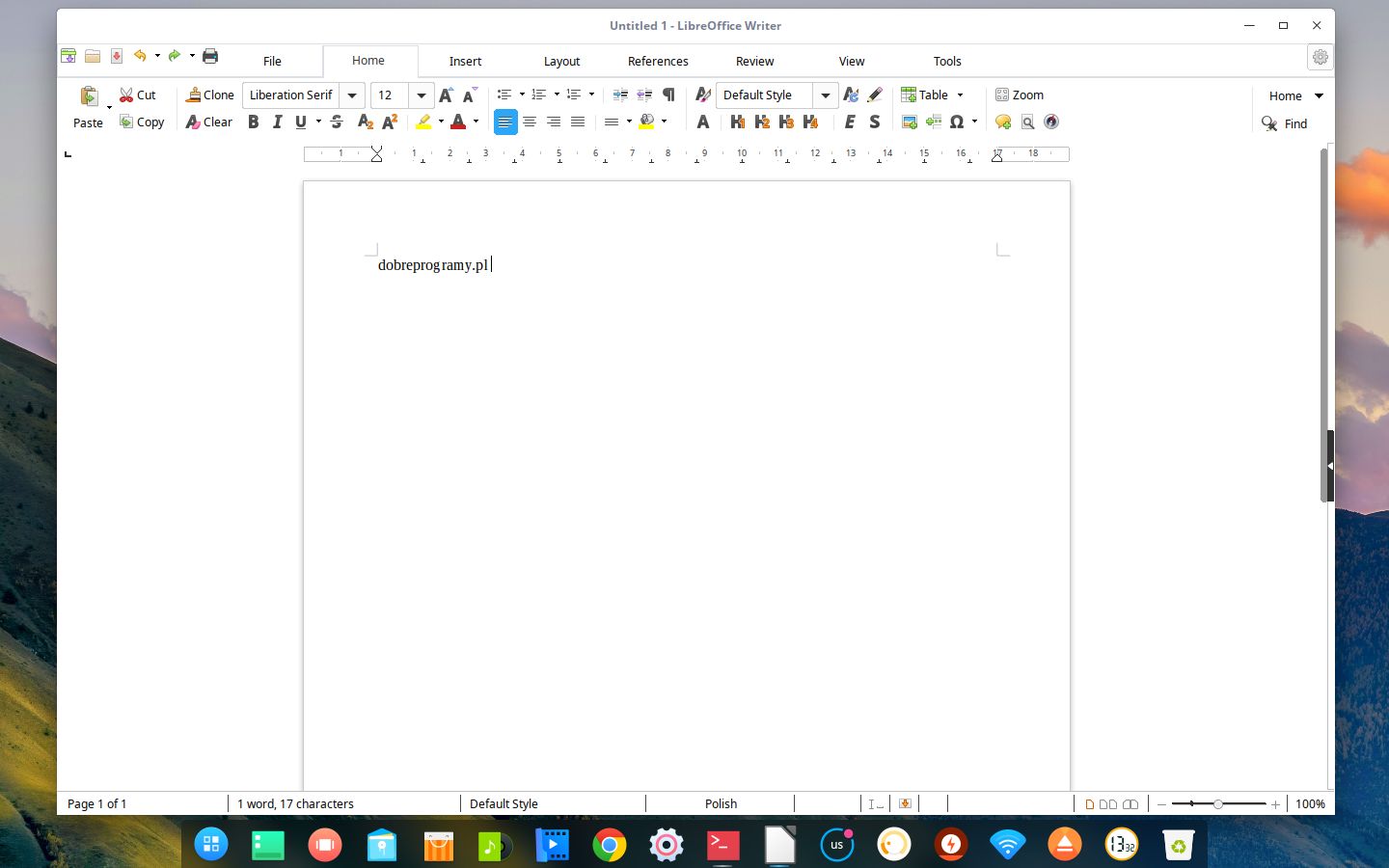Screen dimensions: 1389x868
Task: Apply subscript formatting
Action: (x=365, y=122)
